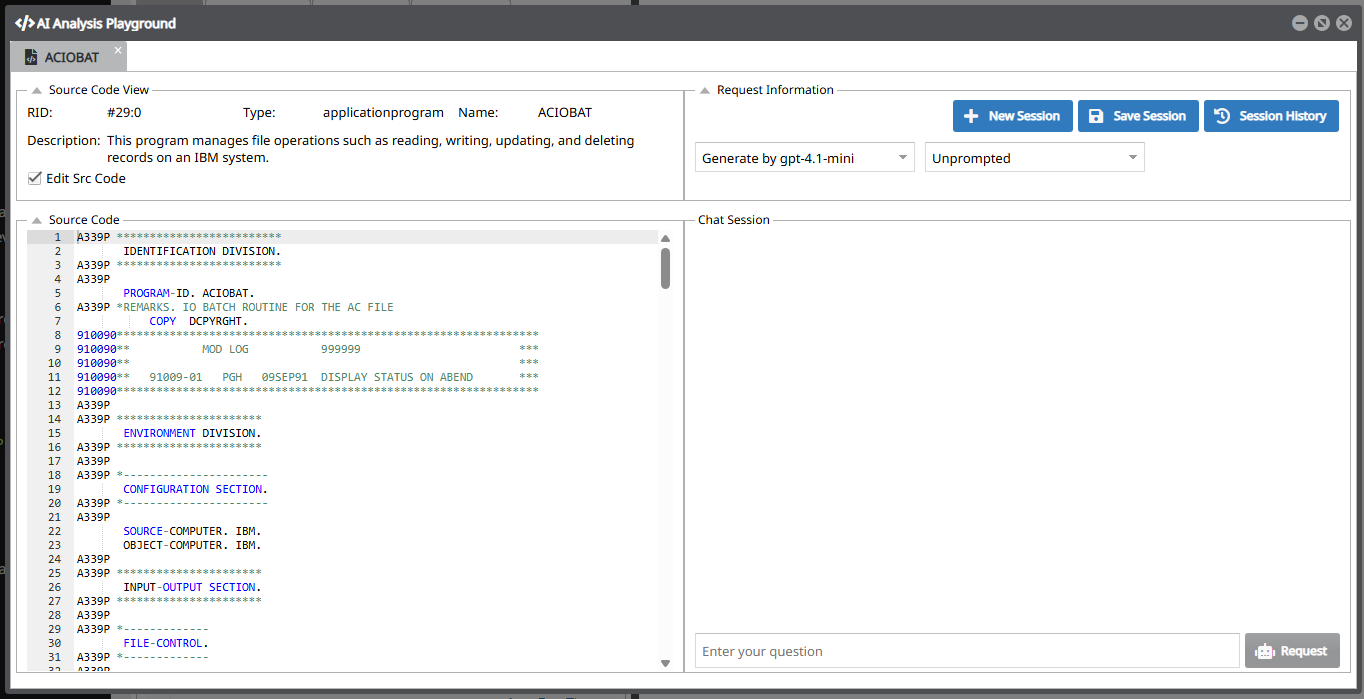
Task: Collapse the Source Code View panel
Action: [x=36, y=90]
